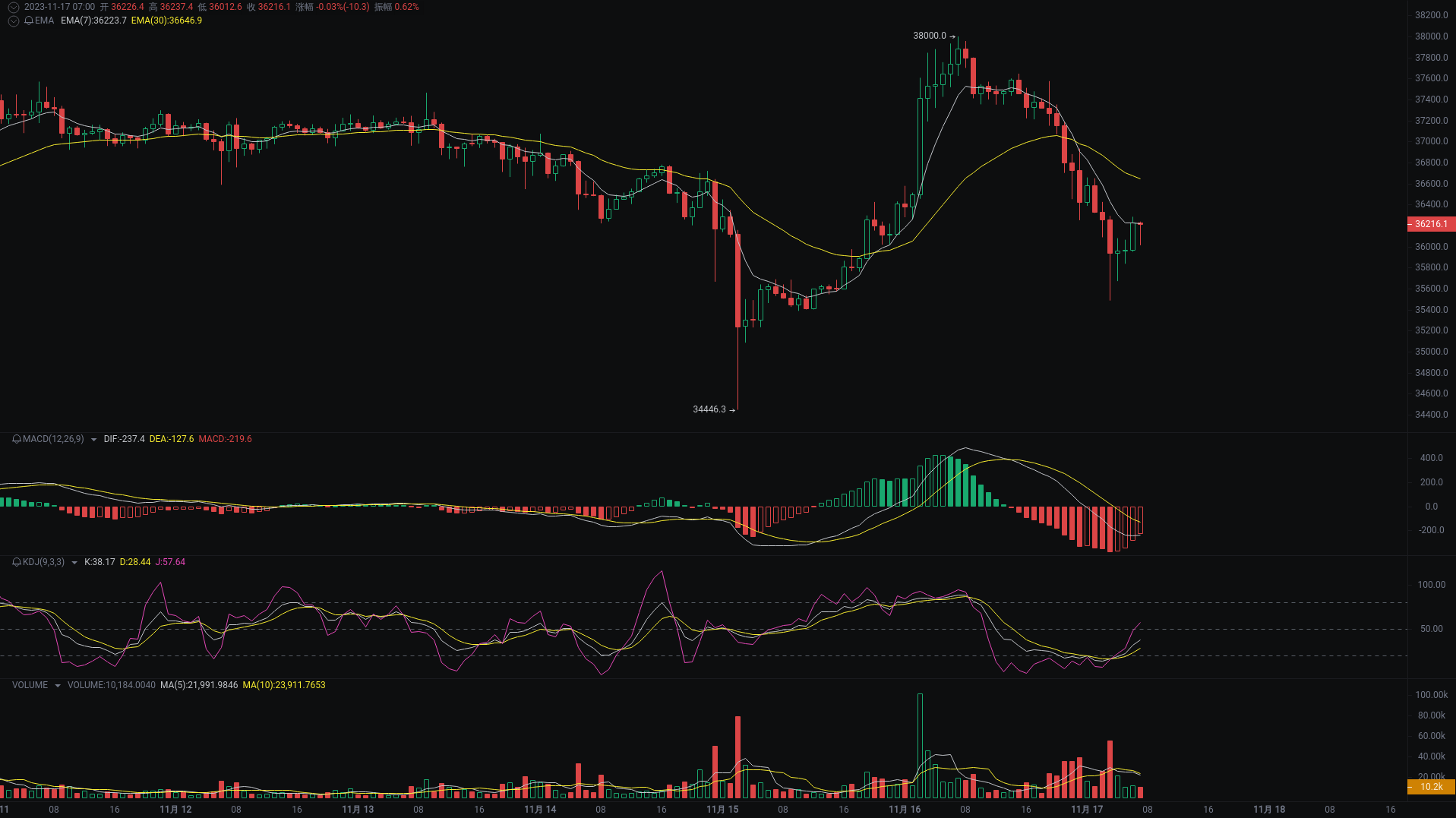Click the current volume tag 10.2k
Viewport: 1456px width, 818px height.
pos(1431,787)
